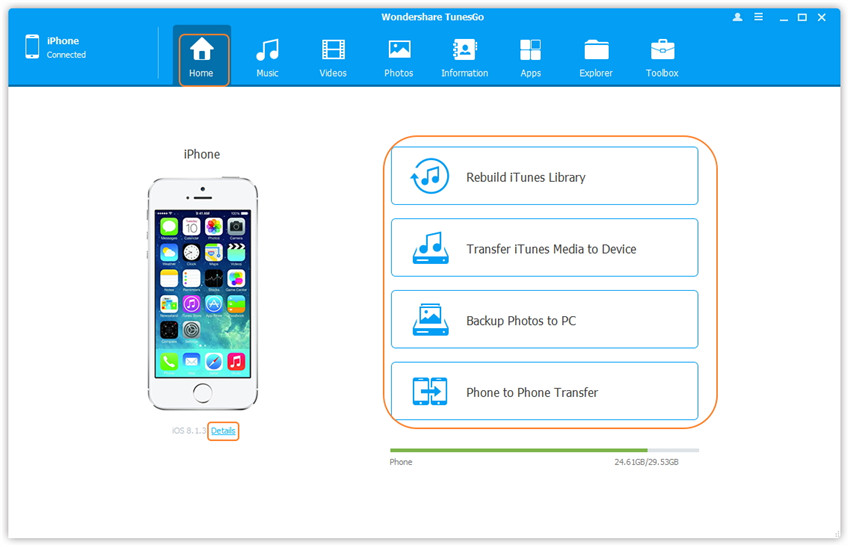Click the Rebuild iTunes Library music icon
This screenshot has width=850, height=547.
coord(431,177)
